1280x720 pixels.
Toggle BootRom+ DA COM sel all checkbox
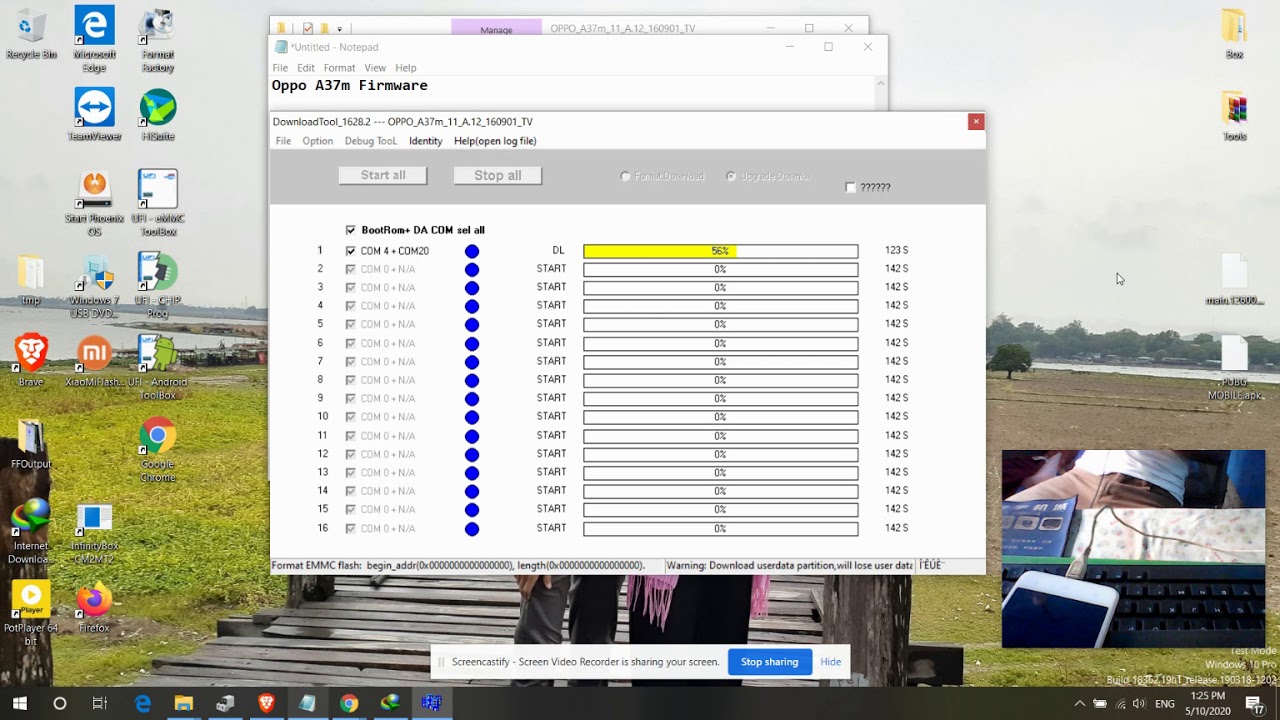pyautogui.click(x=350, y=230)
